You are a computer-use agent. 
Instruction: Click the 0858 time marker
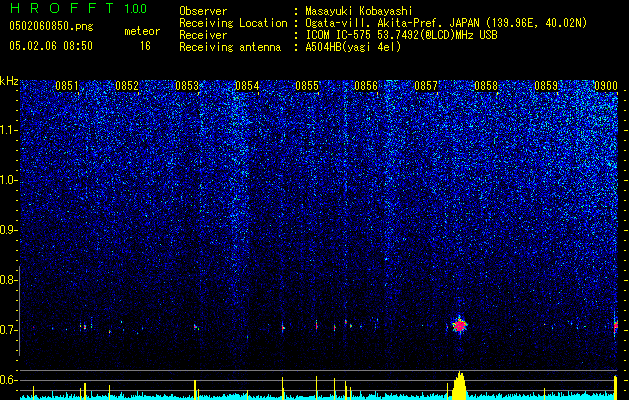(x=486, y=86)
